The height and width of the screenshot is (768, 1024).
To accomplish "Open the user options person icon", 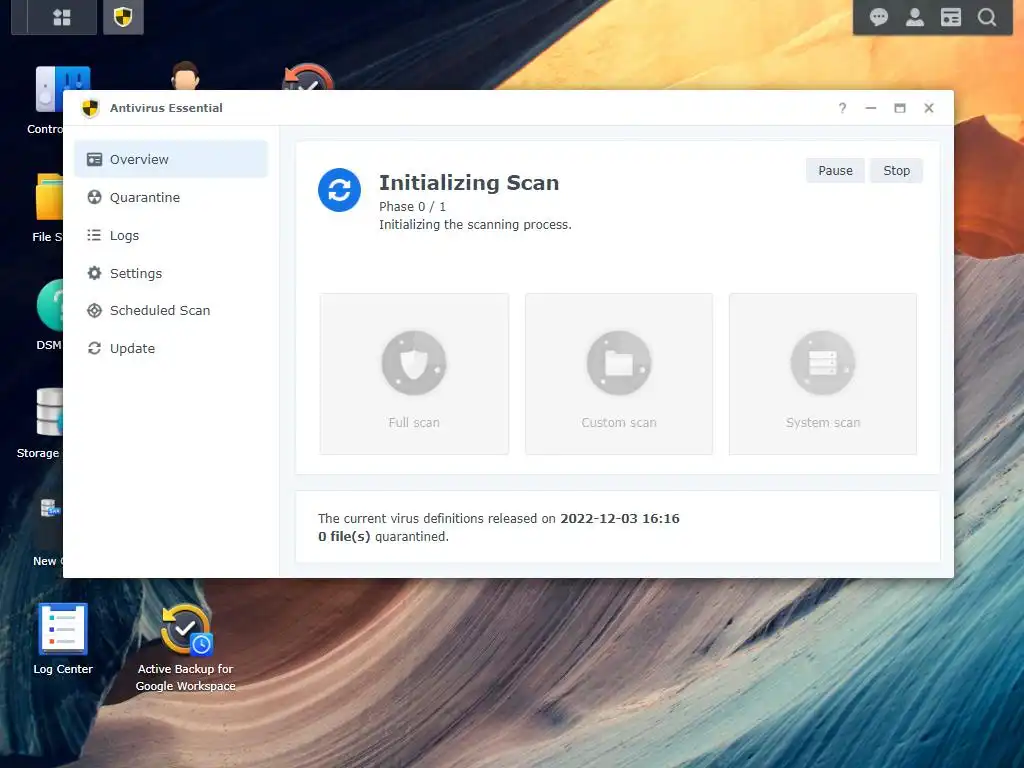I will (x=914, y=17).
